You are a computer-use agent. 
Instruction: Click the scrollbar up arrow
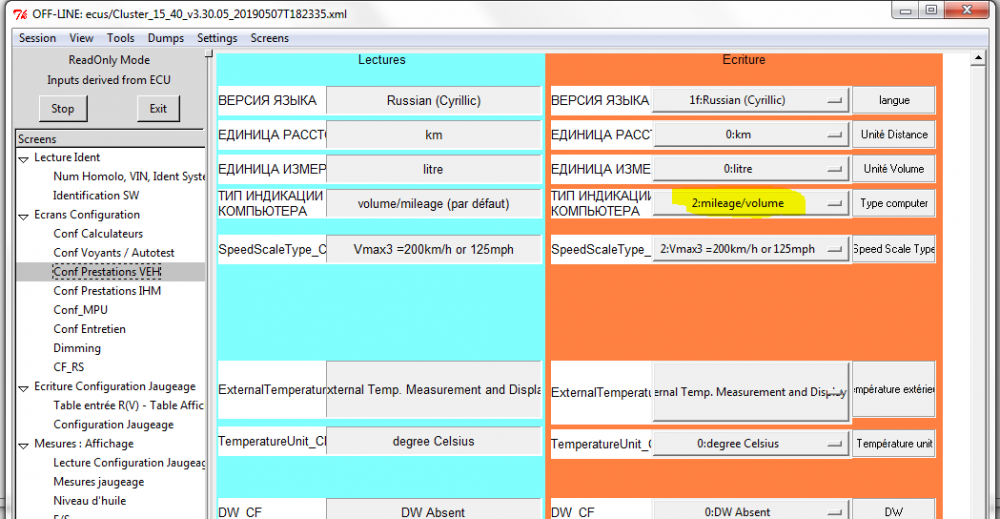[978, 59]
